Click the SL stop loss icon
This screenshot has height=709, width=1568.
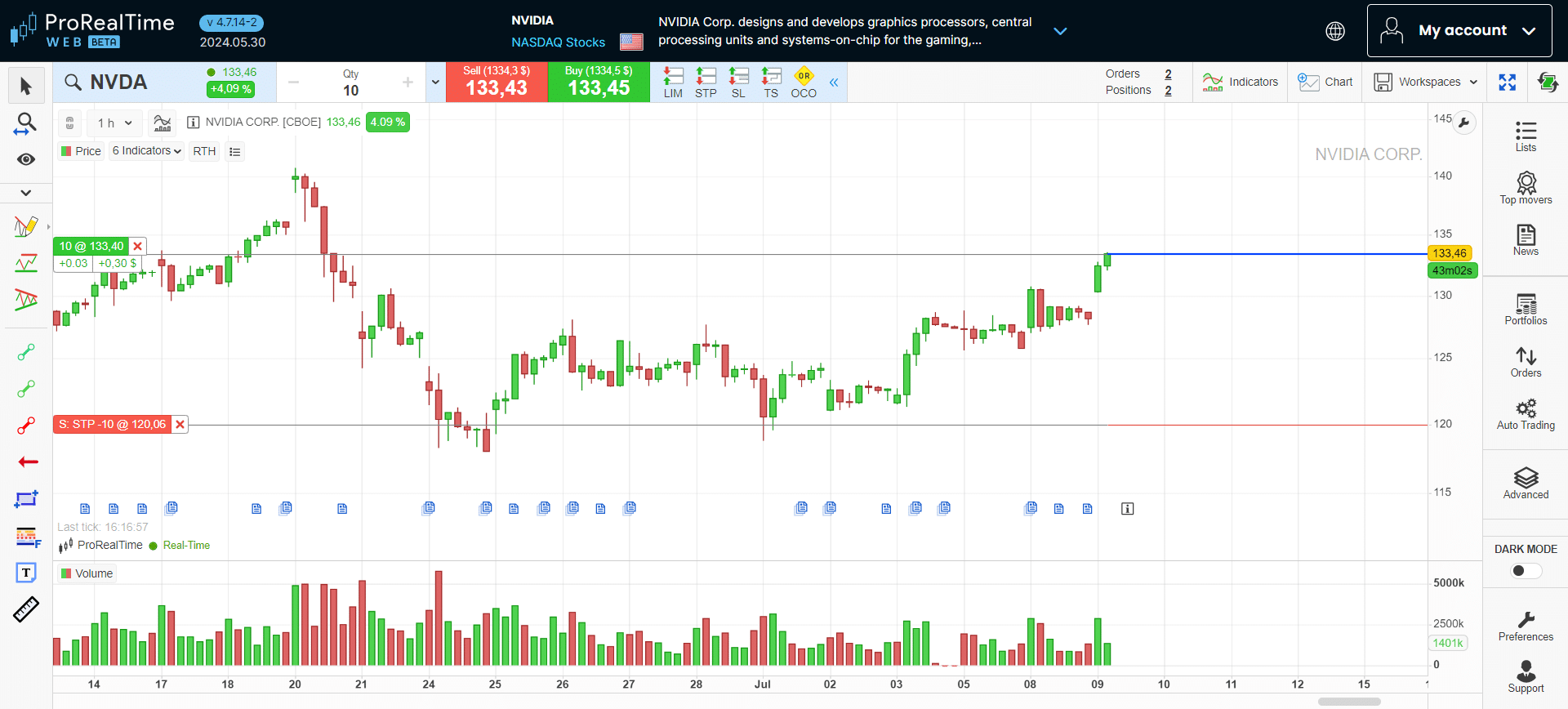738,82
